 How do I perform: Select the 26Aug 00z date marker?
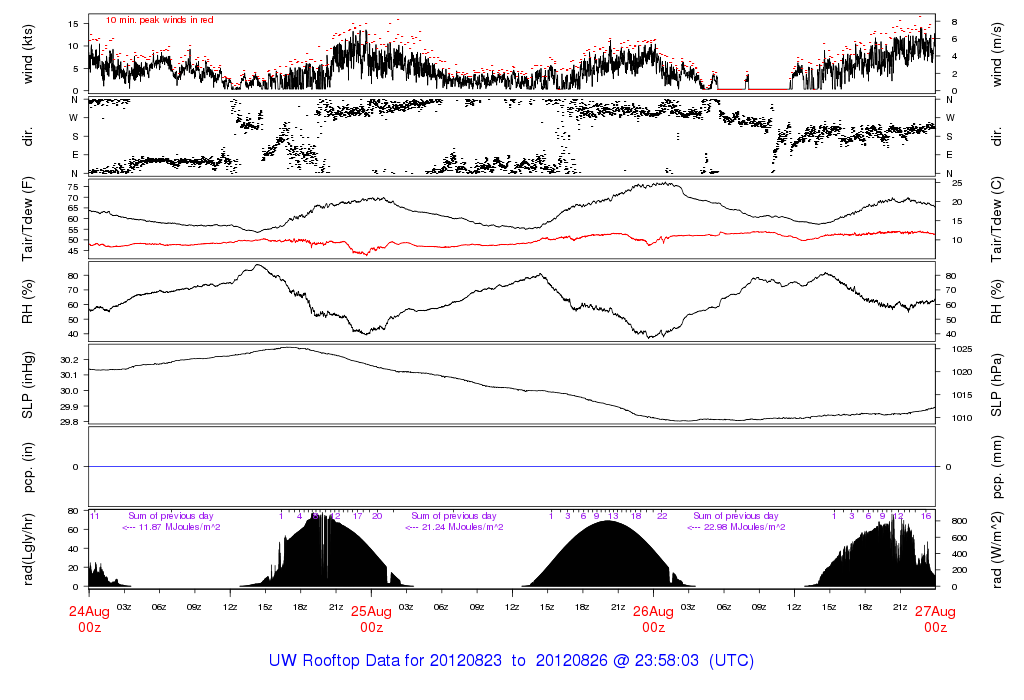653,619
